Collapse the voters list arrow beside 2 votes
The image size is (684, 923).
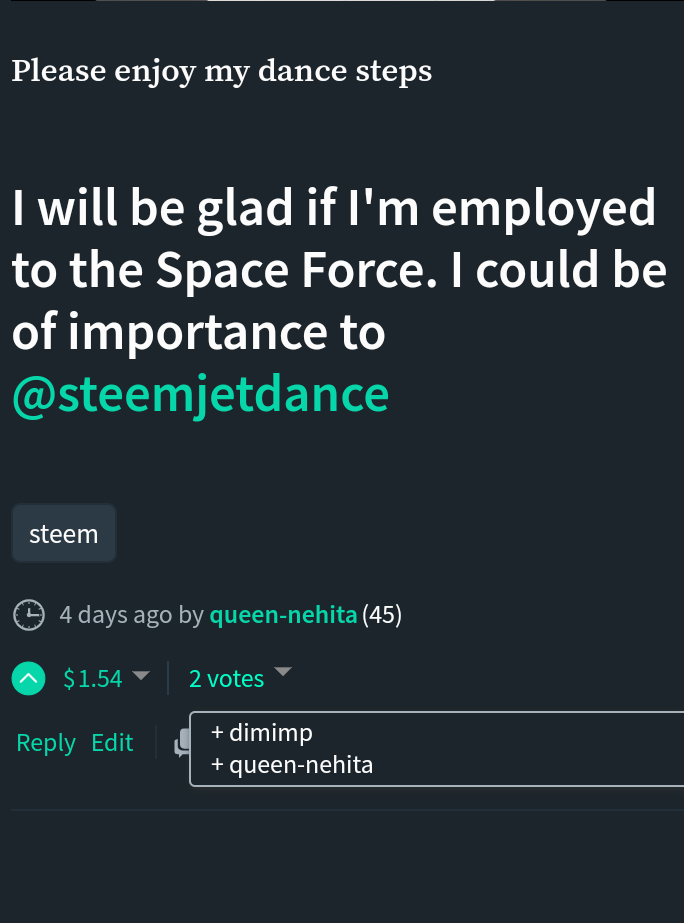click(284, 672)
